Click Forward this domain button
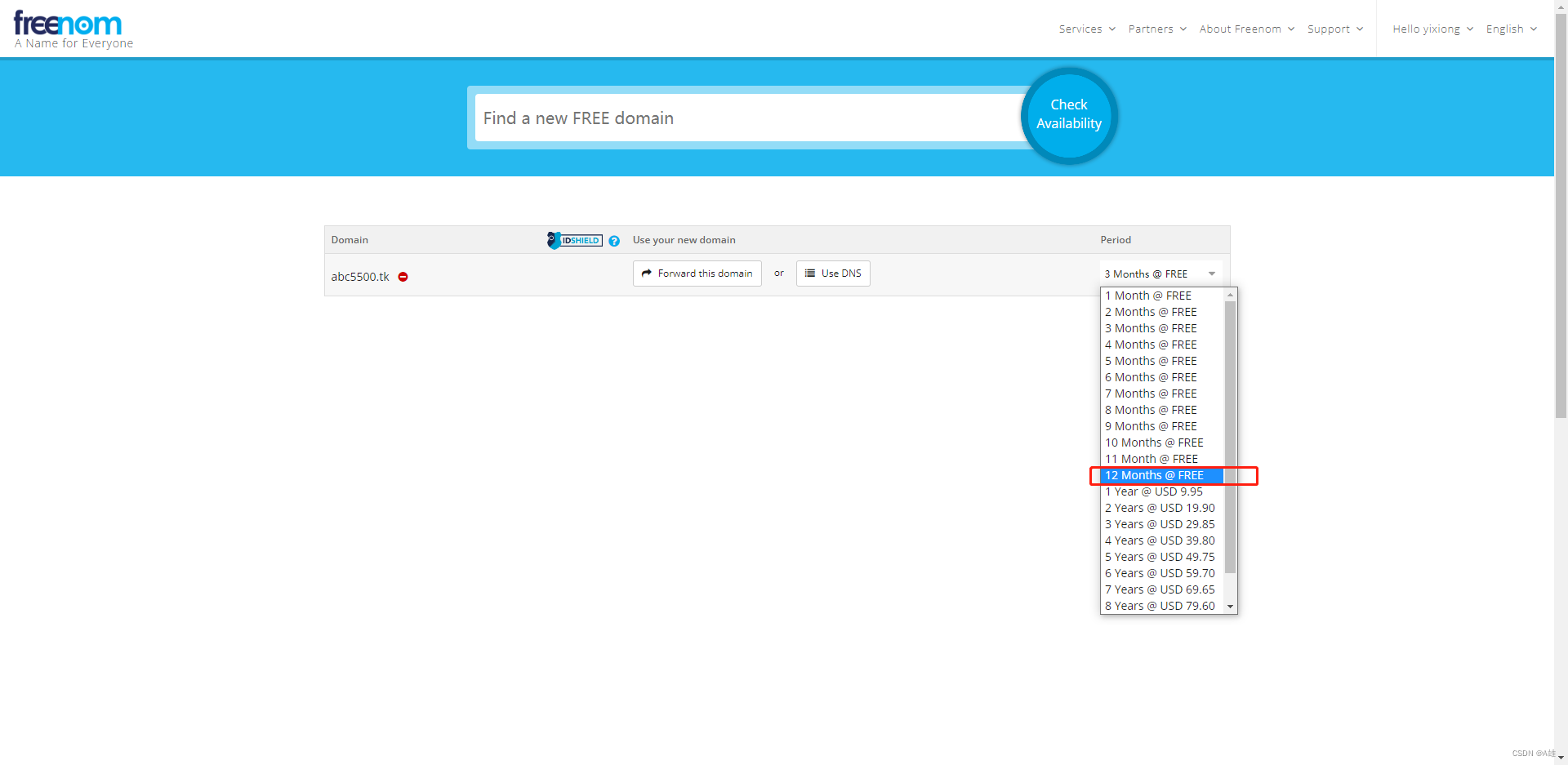Image resolution: width=1568 pixels, height=765 pixels. (x=697, y=274)
